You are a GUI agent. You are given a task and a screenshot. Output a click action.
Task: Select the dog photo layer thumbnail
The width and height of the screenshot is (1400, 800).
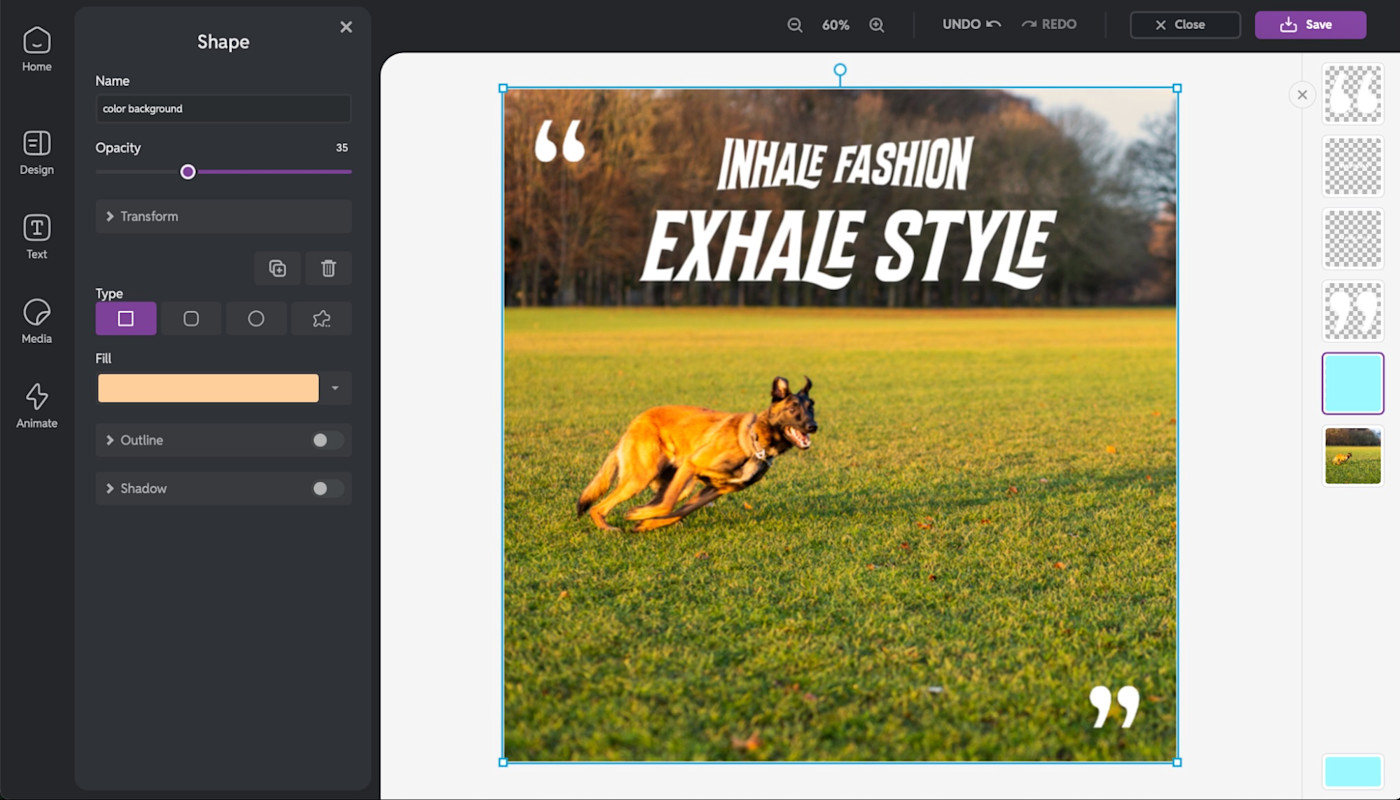pyautogui.click(x=1352, y=455)
